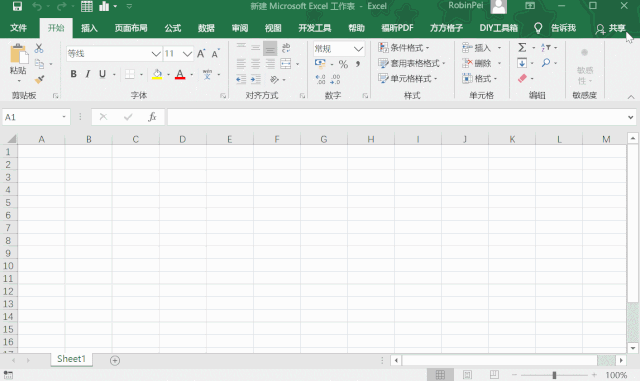Toggle align right button
The image size is (640, 381).
coord(270,64)
